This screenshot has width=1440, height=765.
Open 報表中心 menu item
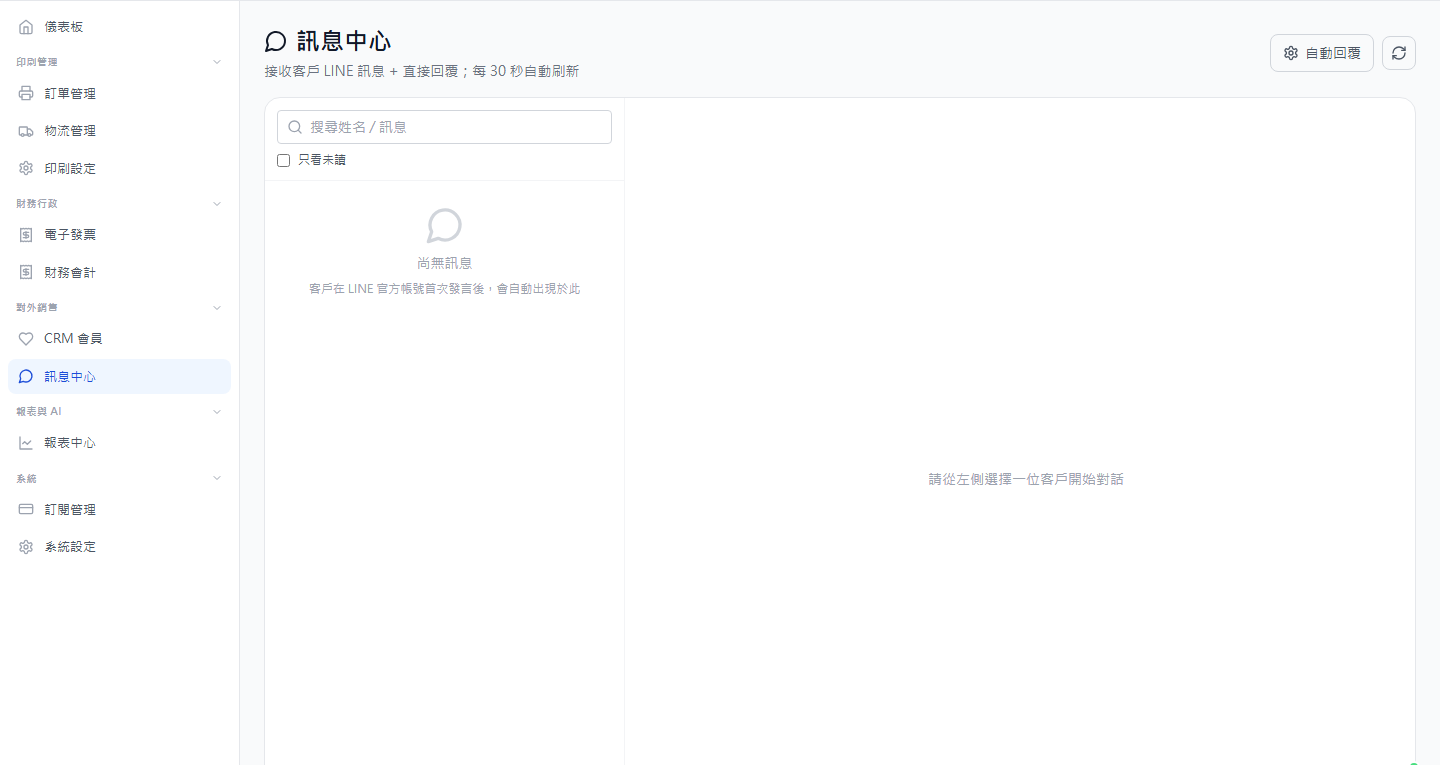119,443
